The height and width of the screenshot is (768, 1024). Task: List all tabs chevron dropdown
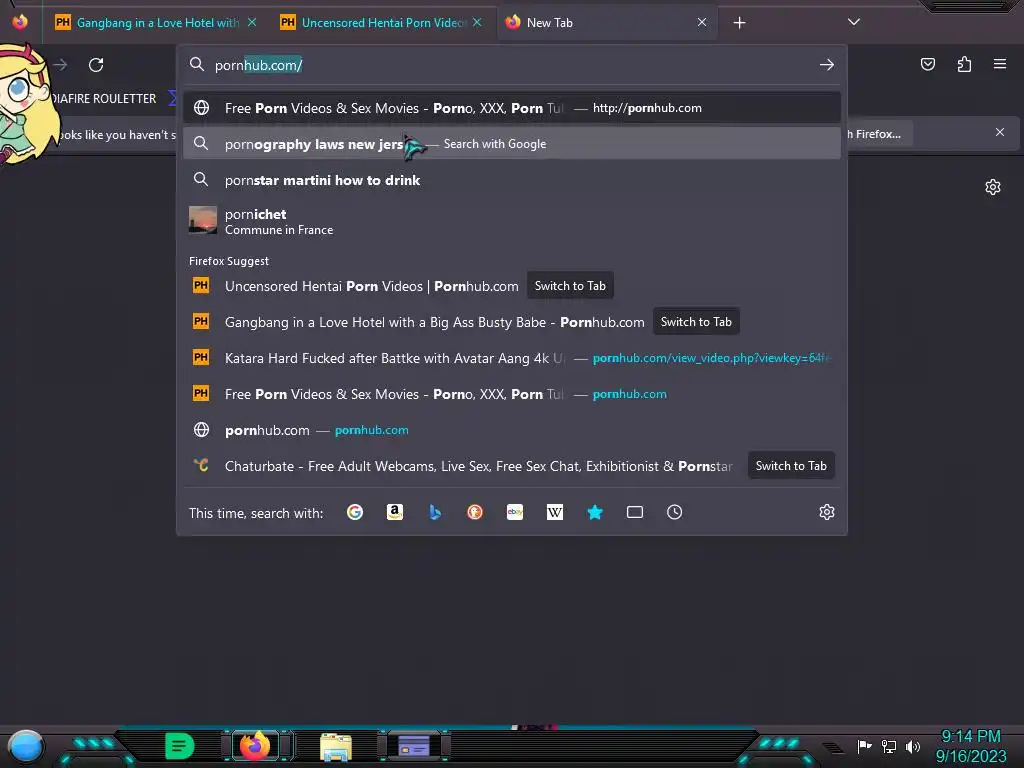click(x=854, y=22)
